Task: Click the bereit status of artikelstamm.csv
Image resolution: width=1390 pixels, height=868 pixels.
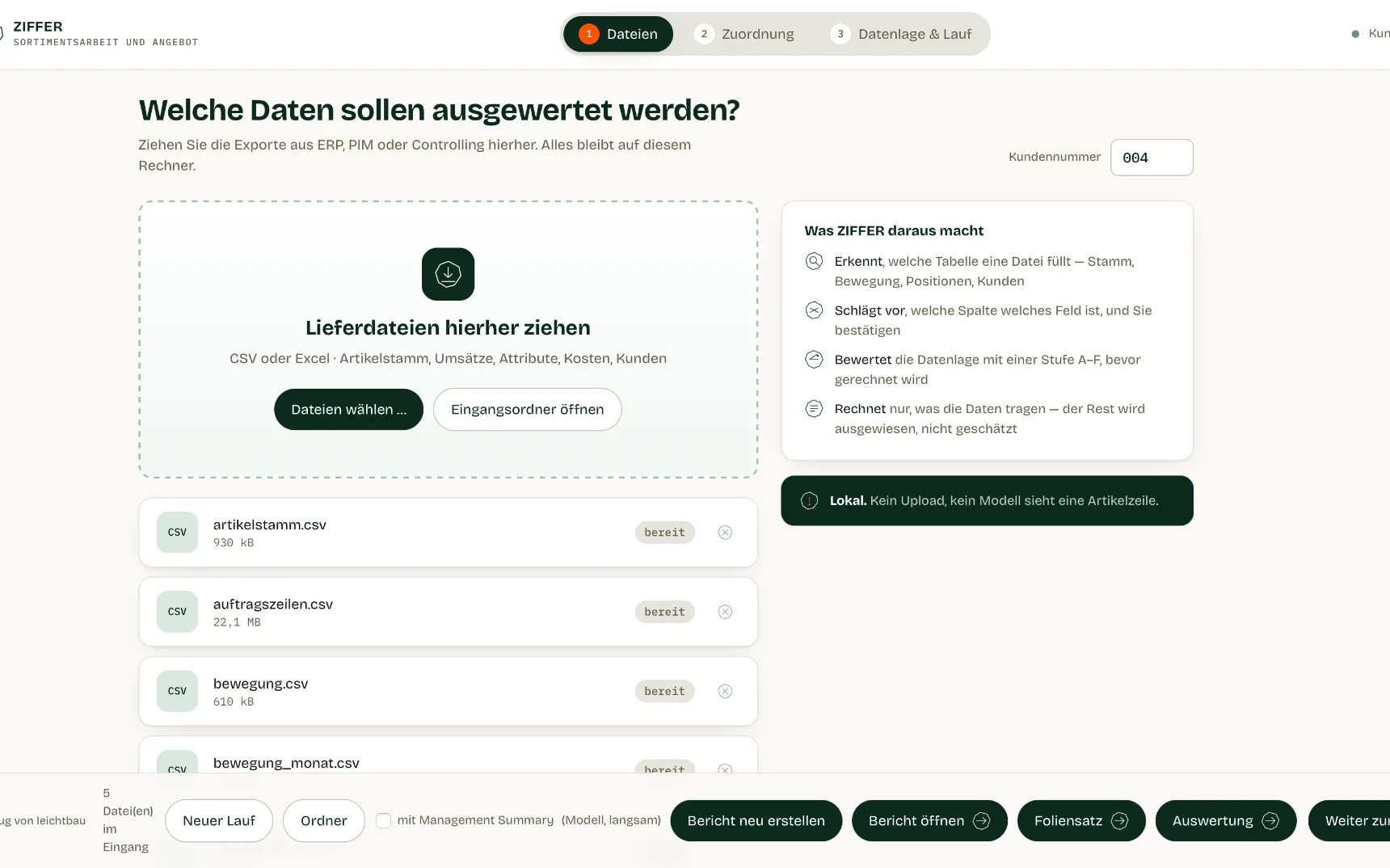Action: click(664, 533)
